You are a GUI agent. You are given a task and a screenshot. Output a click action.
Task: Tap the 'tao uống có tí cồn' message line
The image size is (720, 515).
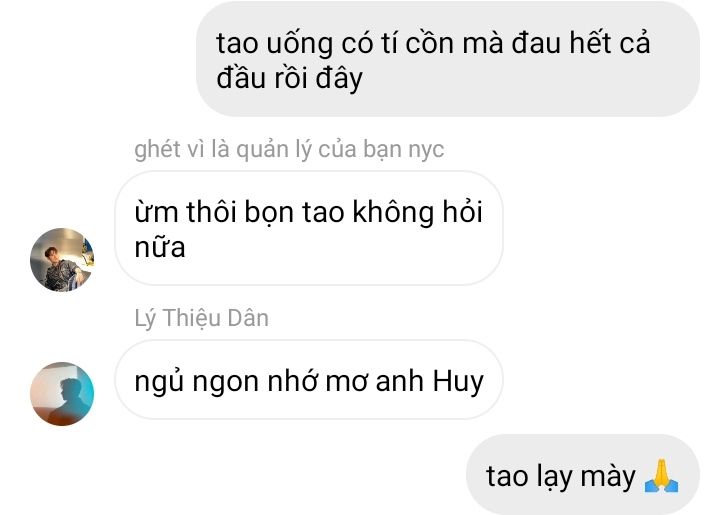coord(433,43)
